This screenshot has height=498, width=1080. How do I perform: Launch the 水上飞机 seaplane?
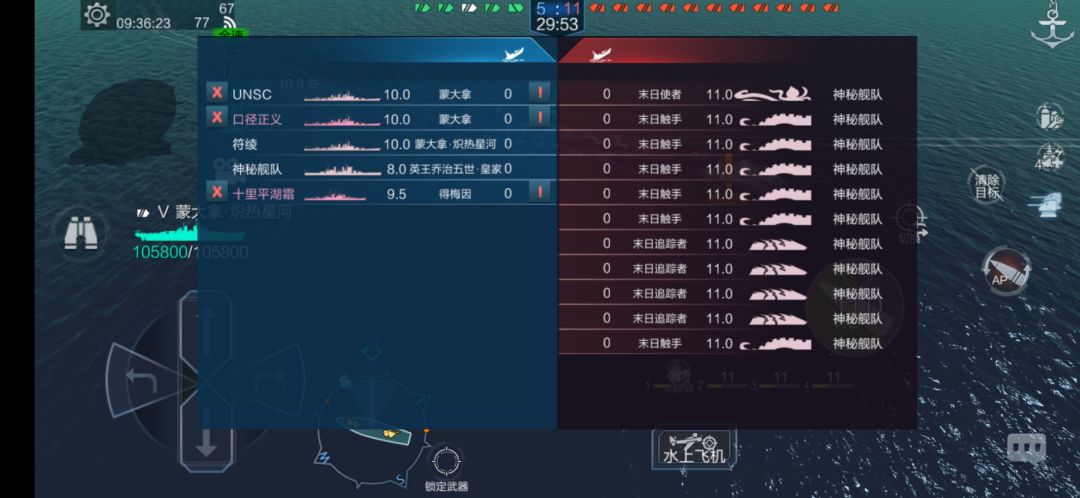pyautogui.click(x=694, y=448)
